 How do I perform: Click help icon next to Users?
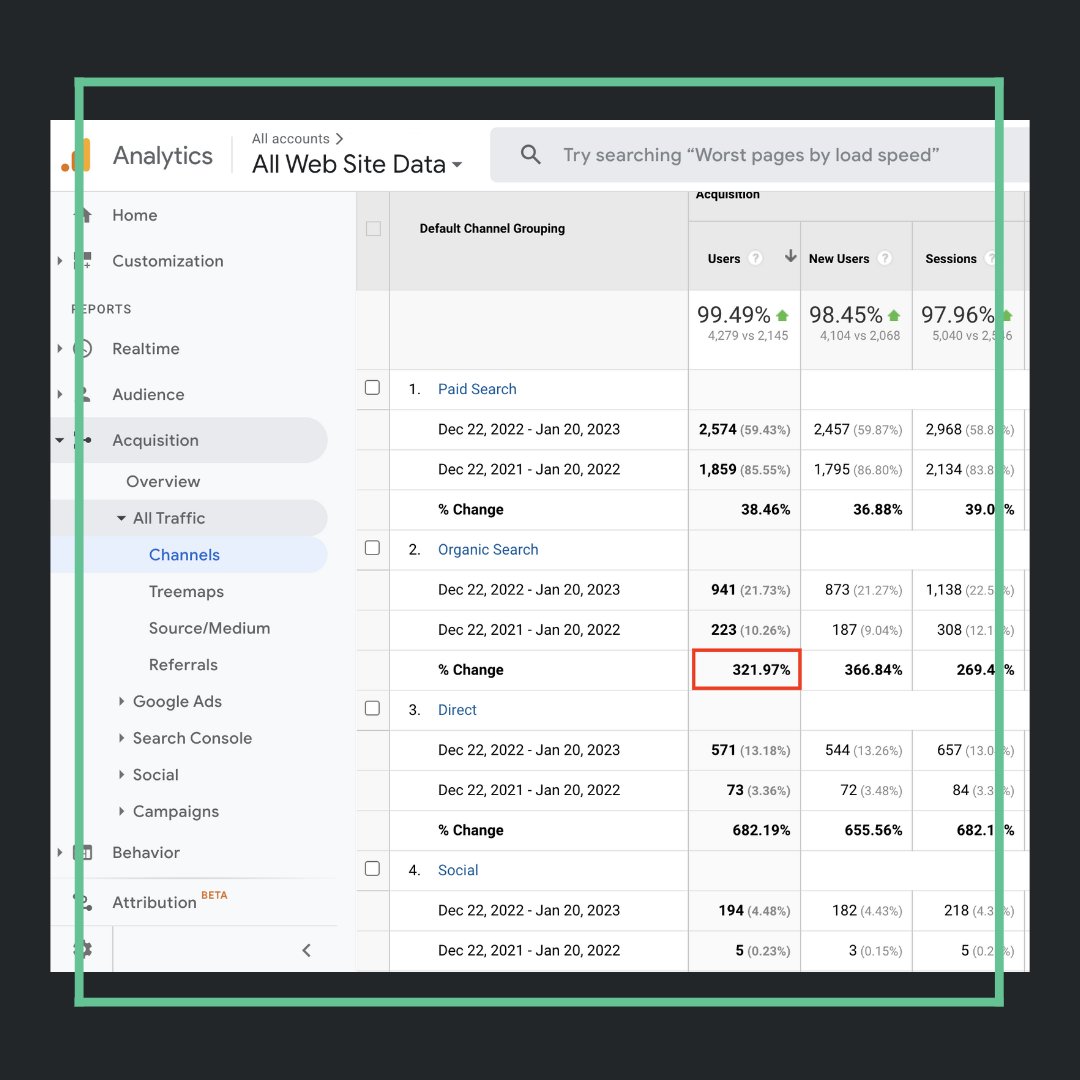pos(756,258)
